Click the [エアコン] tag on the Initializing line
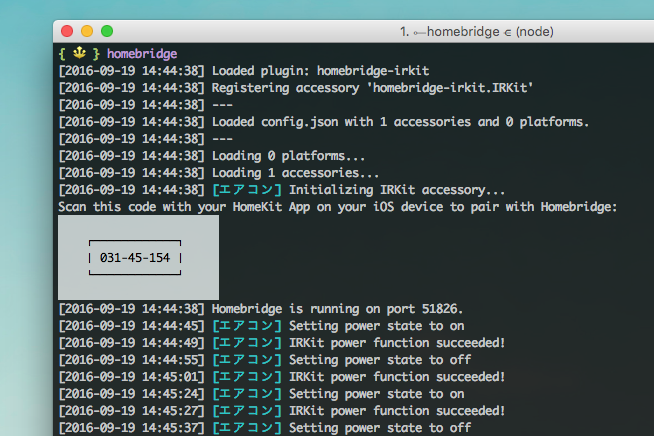Screen dimensions: 654x436 click(x=247, y=190)
